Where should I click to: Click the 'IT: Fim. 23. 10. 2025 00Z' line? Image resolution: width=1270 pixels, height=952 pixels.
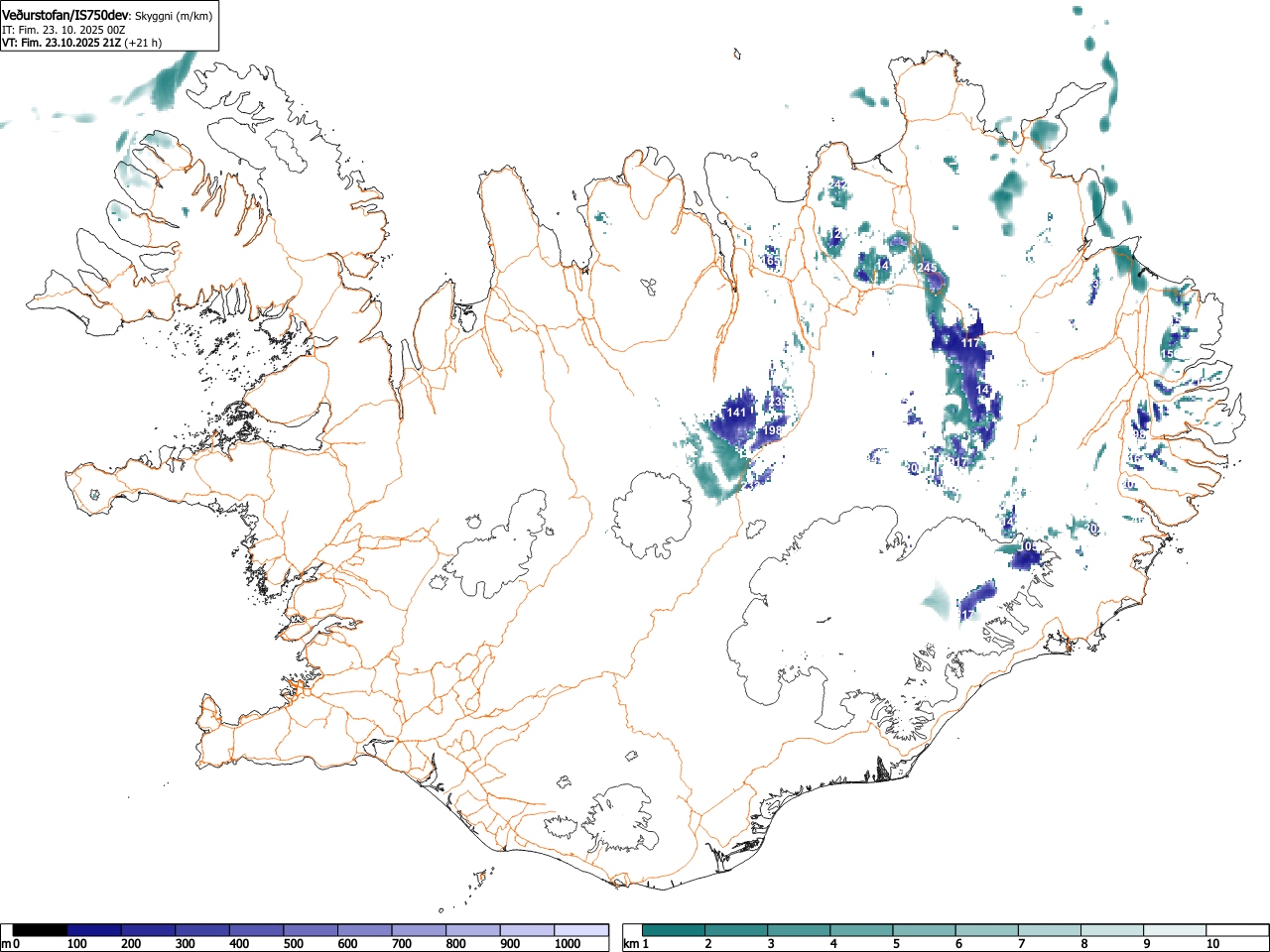pos(63,30)
